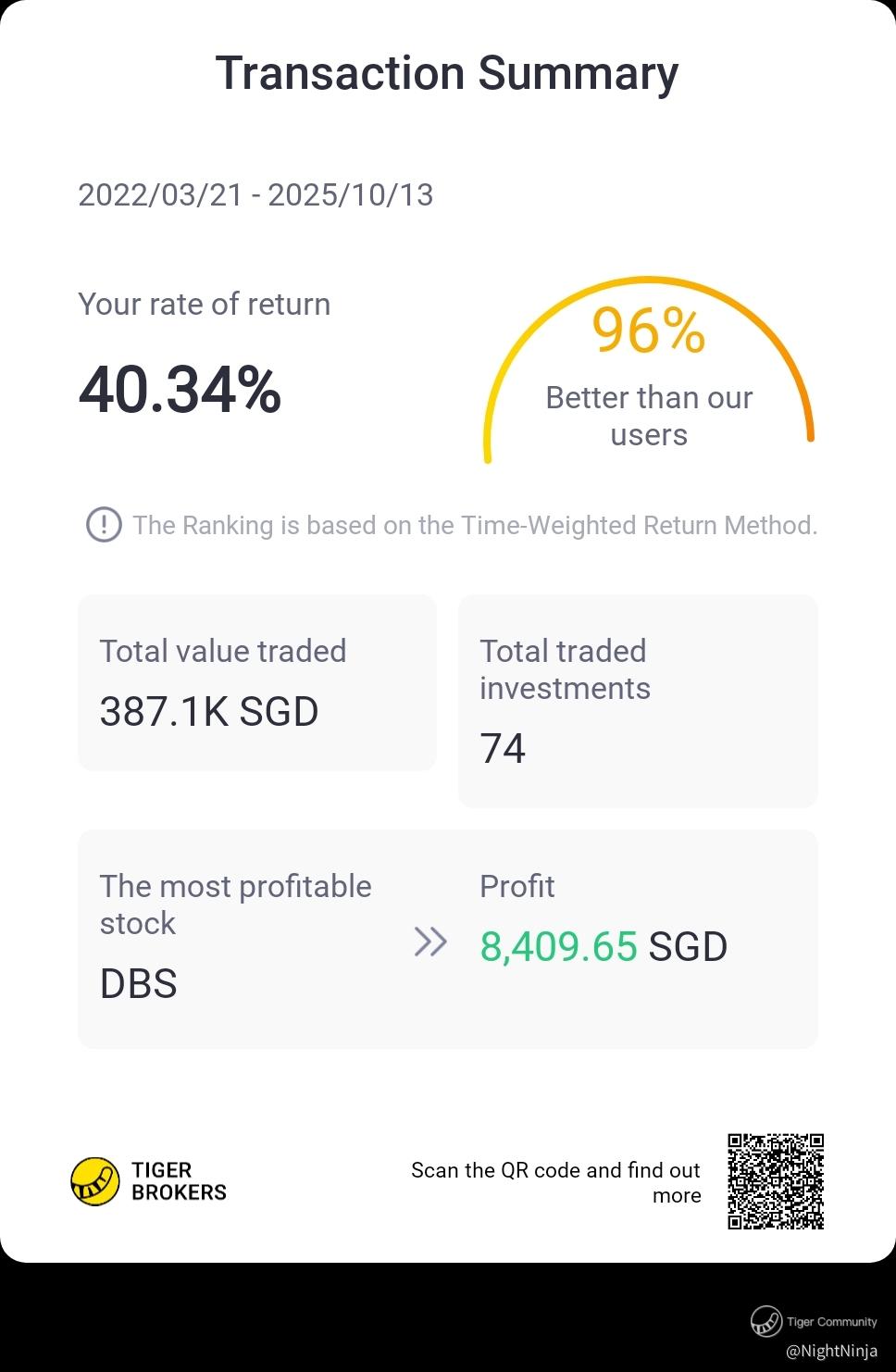Click the Tiger Community watermark icon
This screenshot has height=1372, width=896.
[x=765, y=1321]
